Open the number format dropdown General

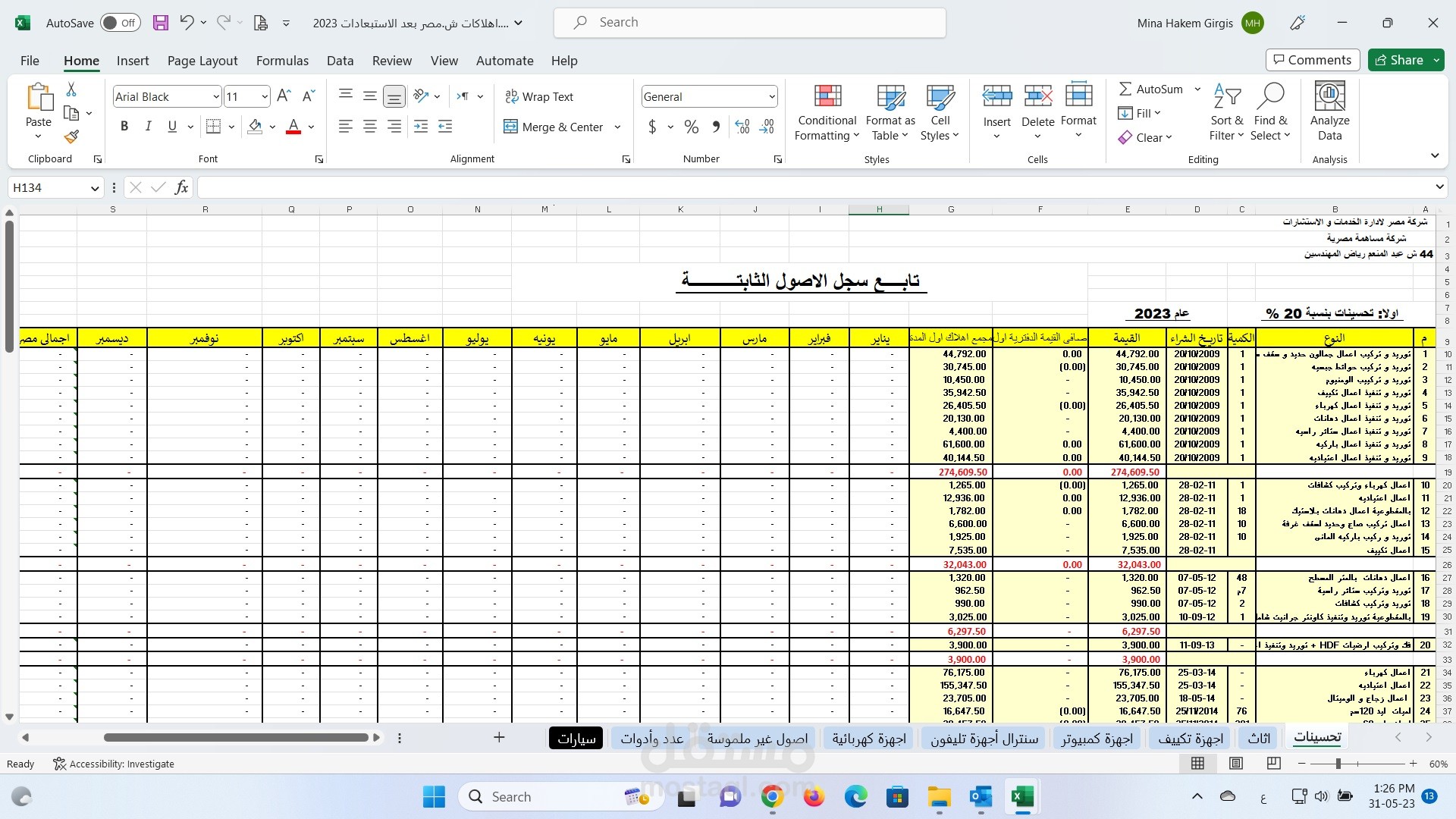(772, 96)
